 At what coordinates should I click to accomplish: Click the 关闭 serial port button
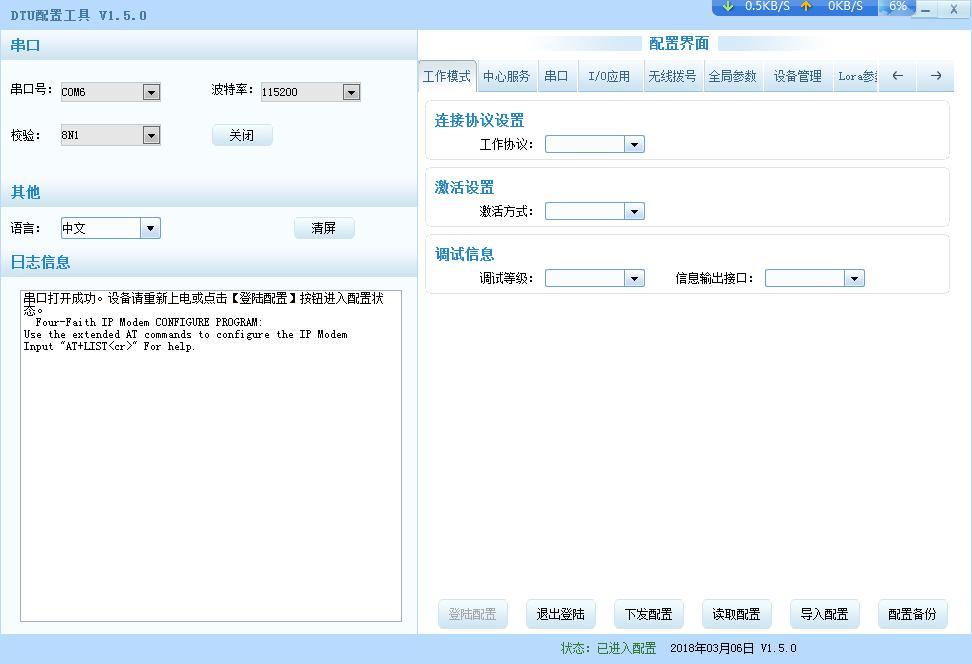(x=242, y=135)
